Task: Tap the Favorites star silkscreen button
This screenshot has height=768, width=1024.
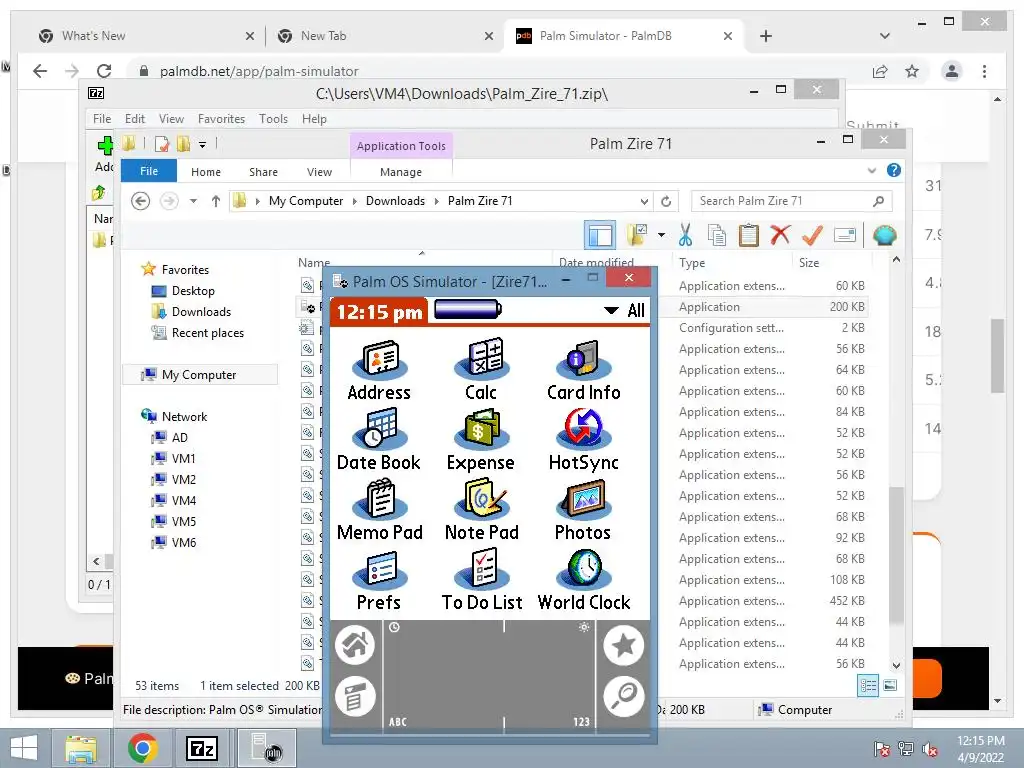Action: point(624,645)
